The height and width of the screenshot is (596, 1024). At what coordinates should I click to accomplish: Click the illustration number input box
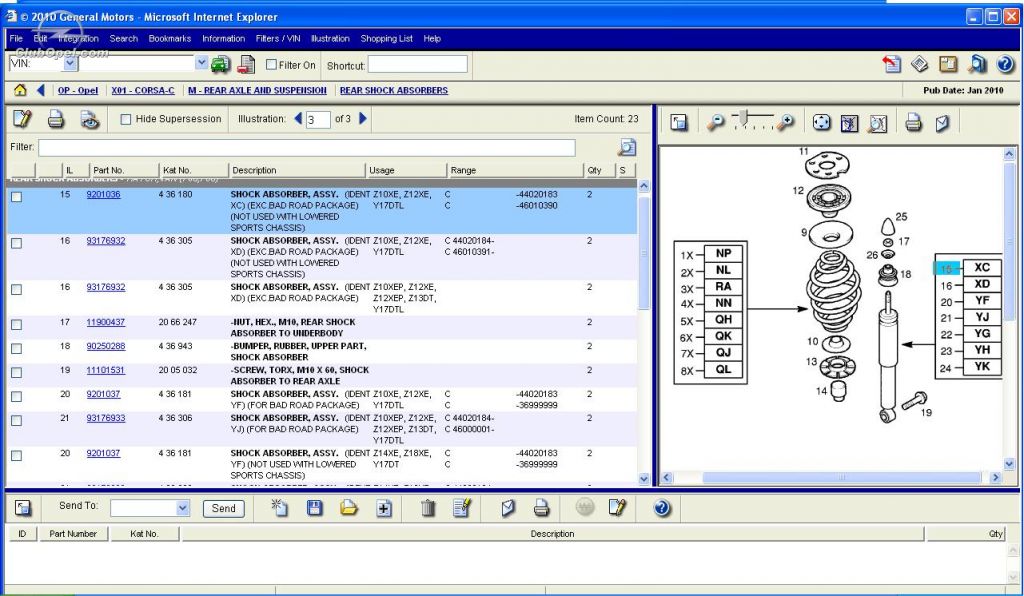(x=318, y=119)
